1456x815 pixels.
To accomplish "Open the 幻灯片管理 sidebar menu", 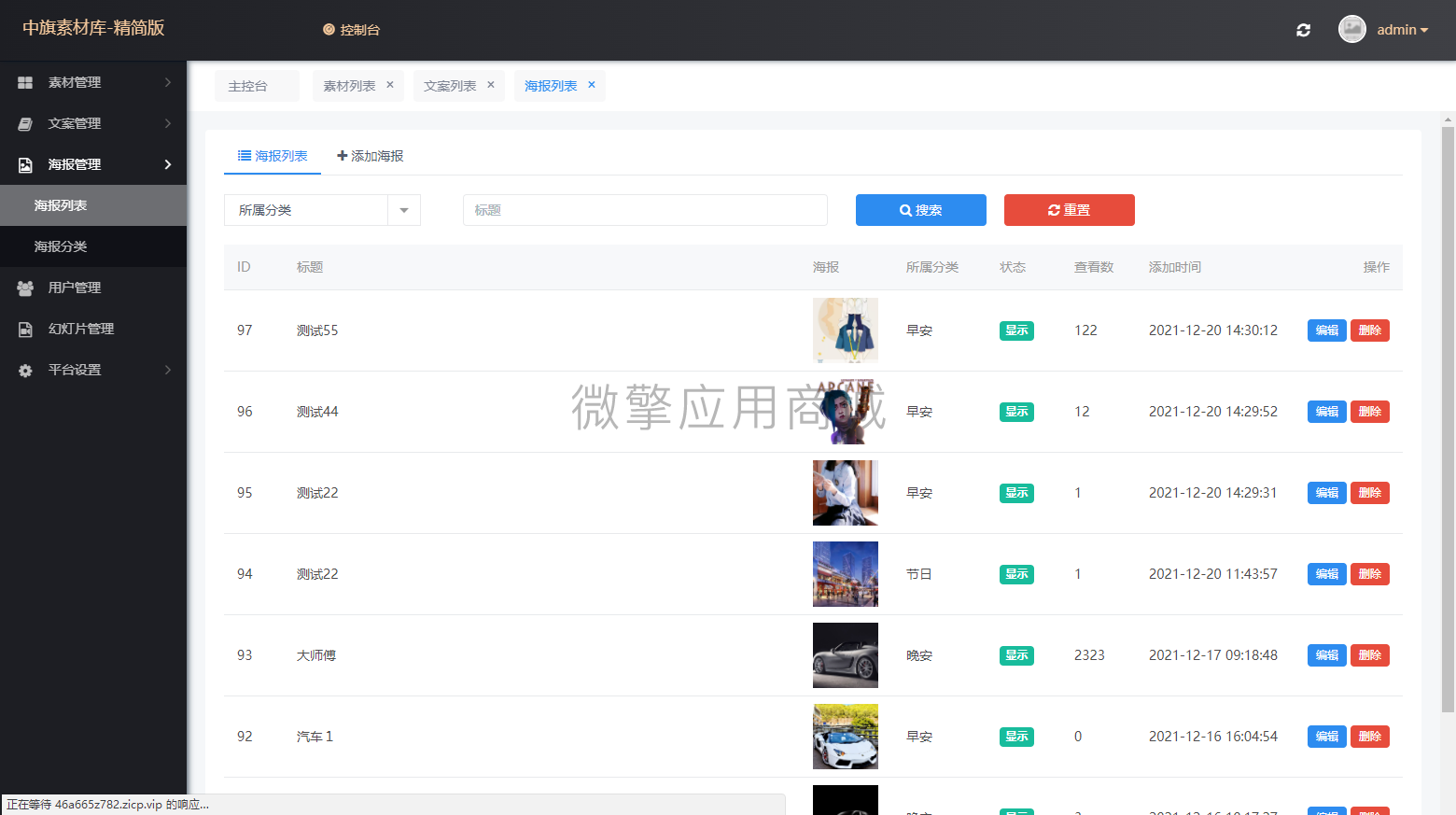I will pos(93,329).
